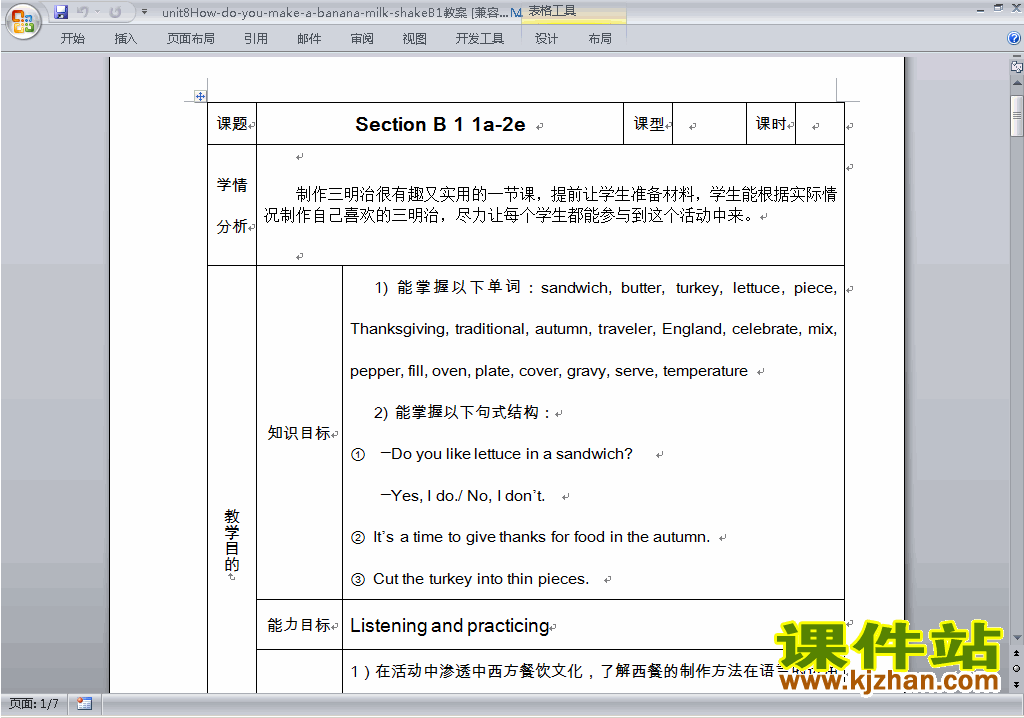The image size is (1024, 718).
Task: Click the paragraph starting 制作三明治很有趣
Action: tap(550, 204)
